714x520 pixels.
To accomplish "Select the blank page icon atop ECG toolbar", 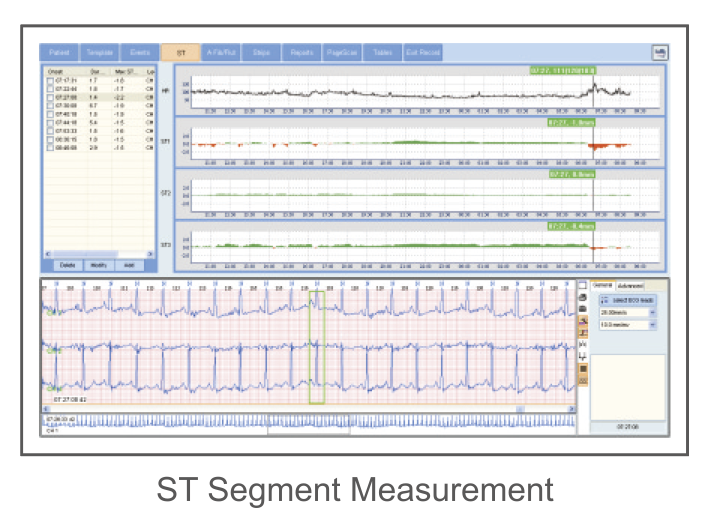I will [583, 285].
